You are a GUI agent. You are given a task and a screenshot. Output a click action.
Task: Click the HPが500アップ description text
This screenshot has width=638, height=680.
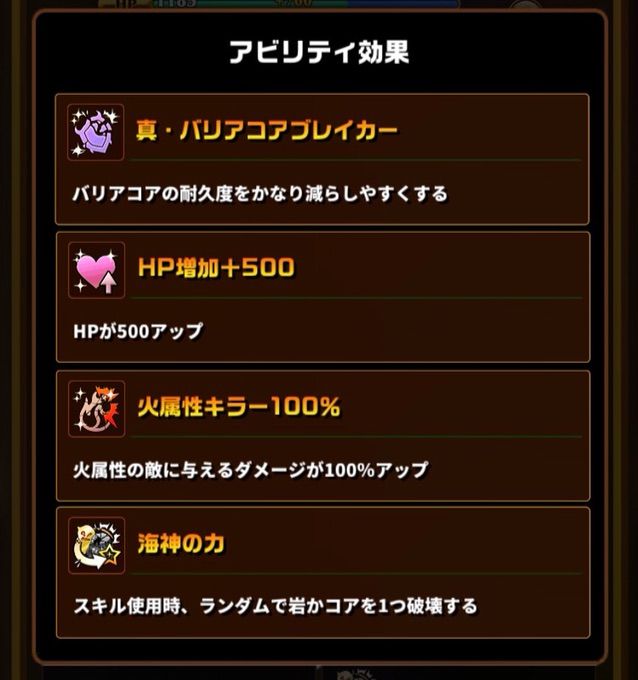(x=138, y=331)
